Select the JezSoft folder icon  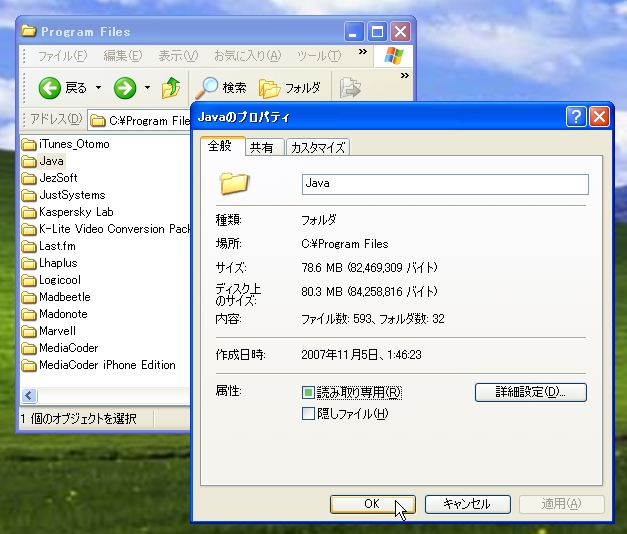(x=29, y=178)
